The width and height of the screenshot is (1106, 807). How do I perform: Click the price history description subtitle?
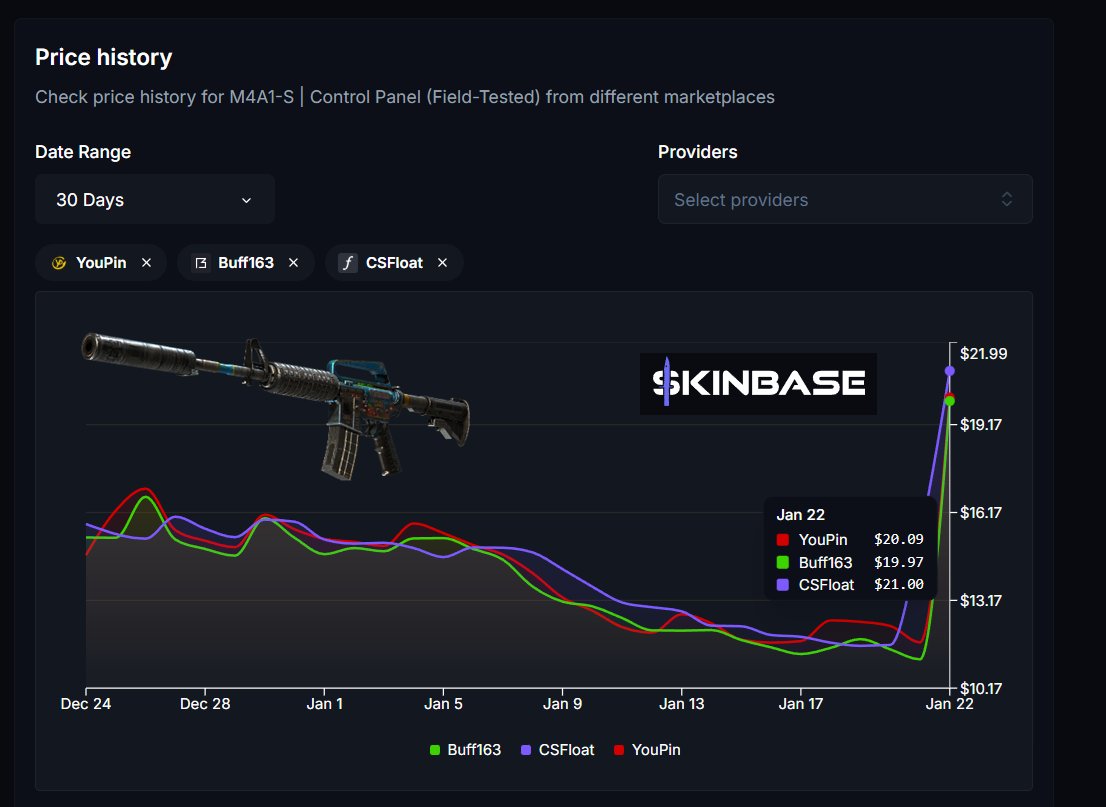pos(405,97)
